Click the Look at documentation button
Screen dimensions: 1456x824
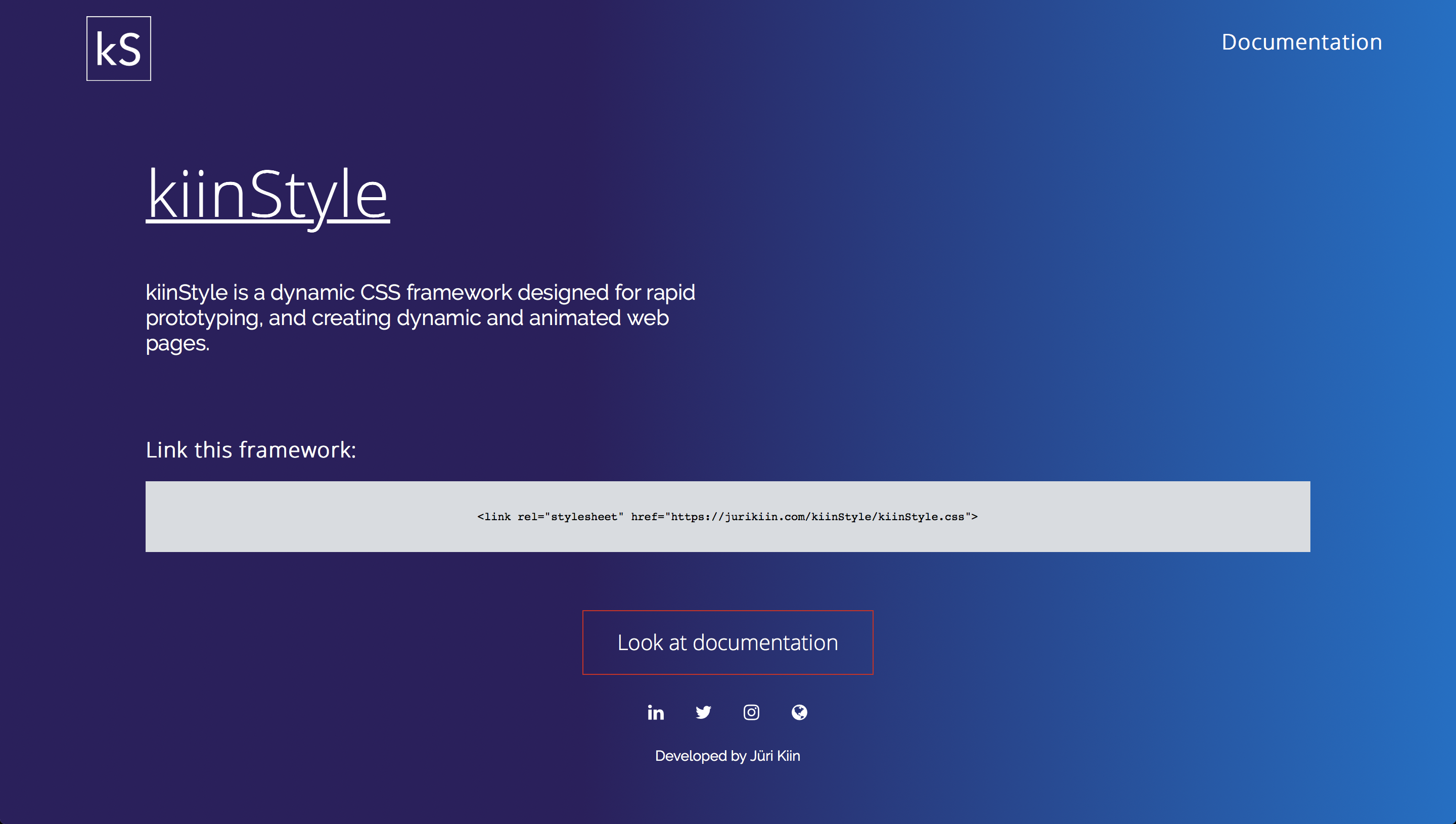pyautogui.click(x=727, y=643)
